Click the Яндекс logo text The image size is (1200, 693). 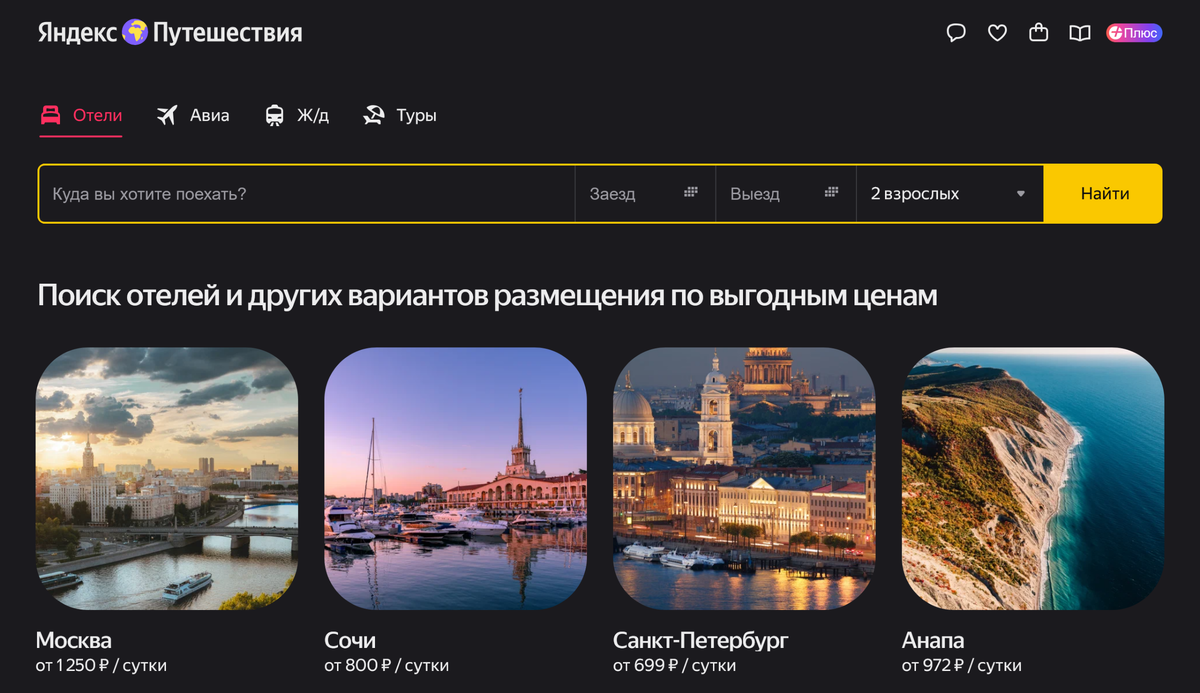click(78, 33)
